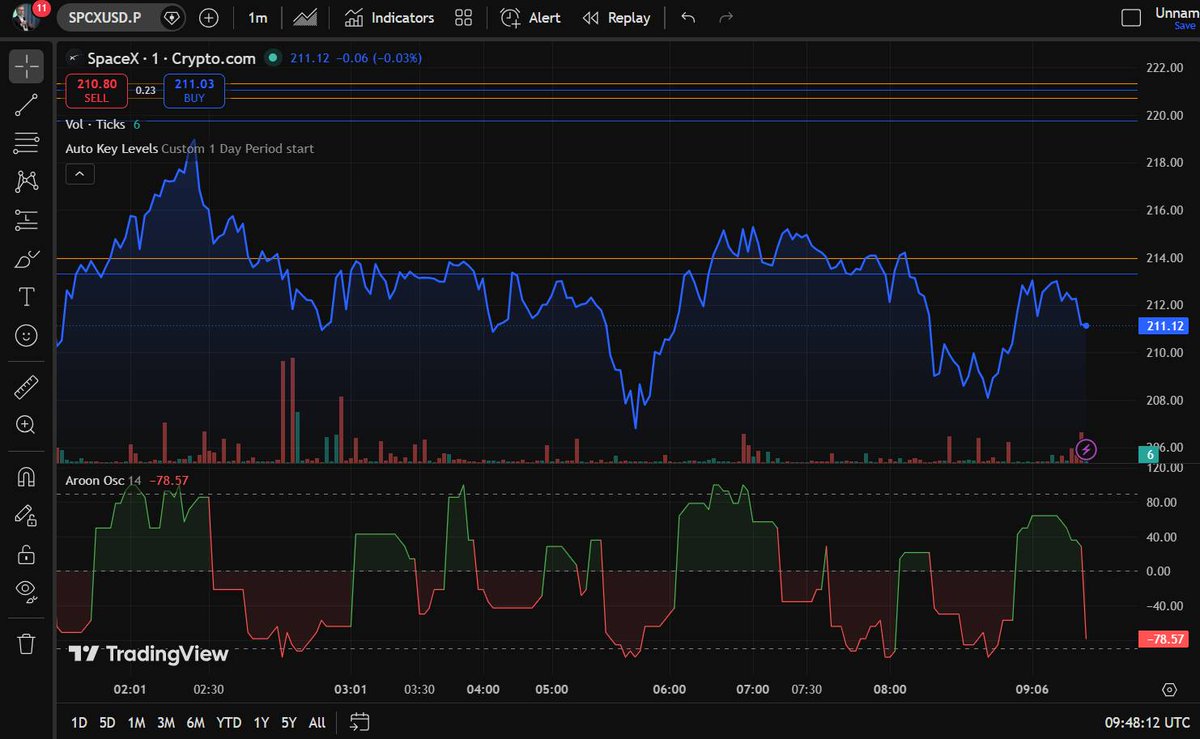Select the crosshair cursor tool

[26, 66]
